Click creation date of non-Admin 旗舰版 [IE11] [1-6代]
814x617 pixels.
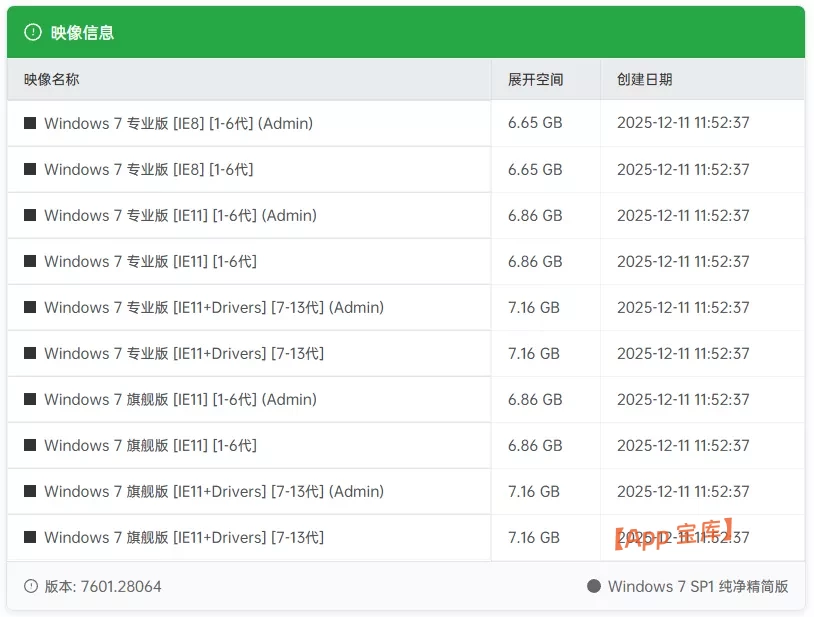click(683, 445)
